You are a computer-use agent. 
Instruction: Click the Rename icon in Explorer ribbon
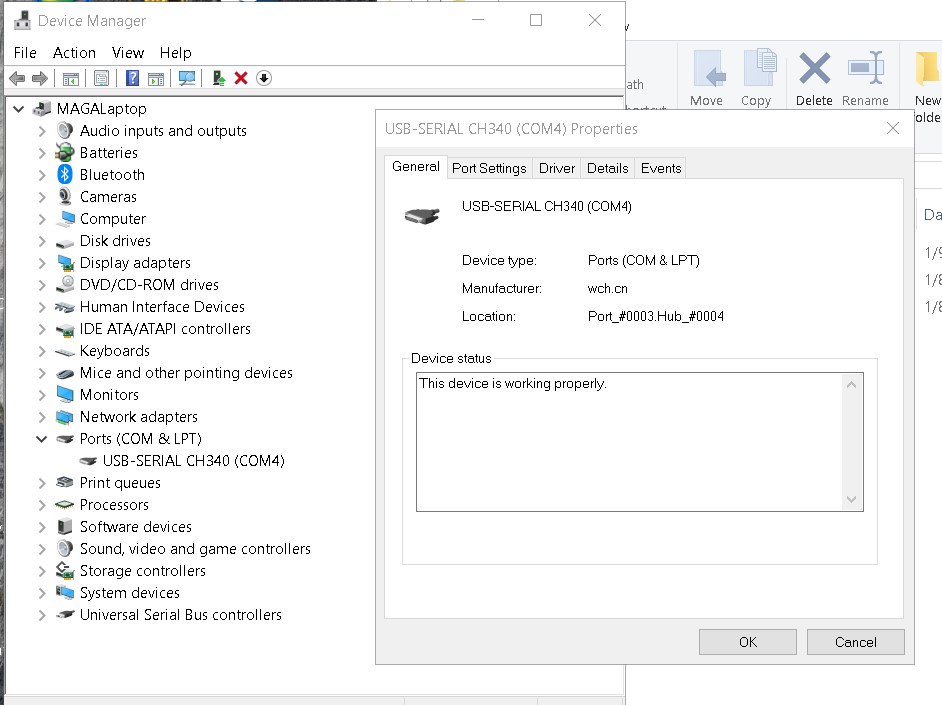click(866, 68)
